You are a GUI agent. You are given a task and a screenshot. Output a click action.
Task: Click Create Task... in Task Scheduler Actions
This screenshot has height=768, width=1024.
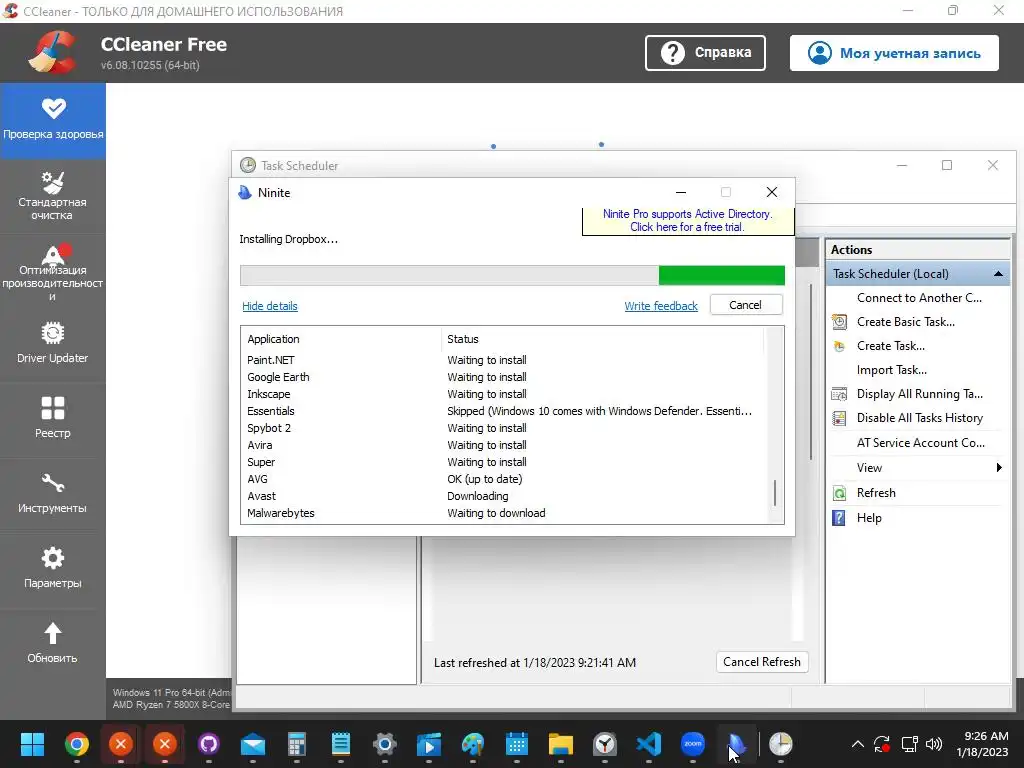point(890,346)
